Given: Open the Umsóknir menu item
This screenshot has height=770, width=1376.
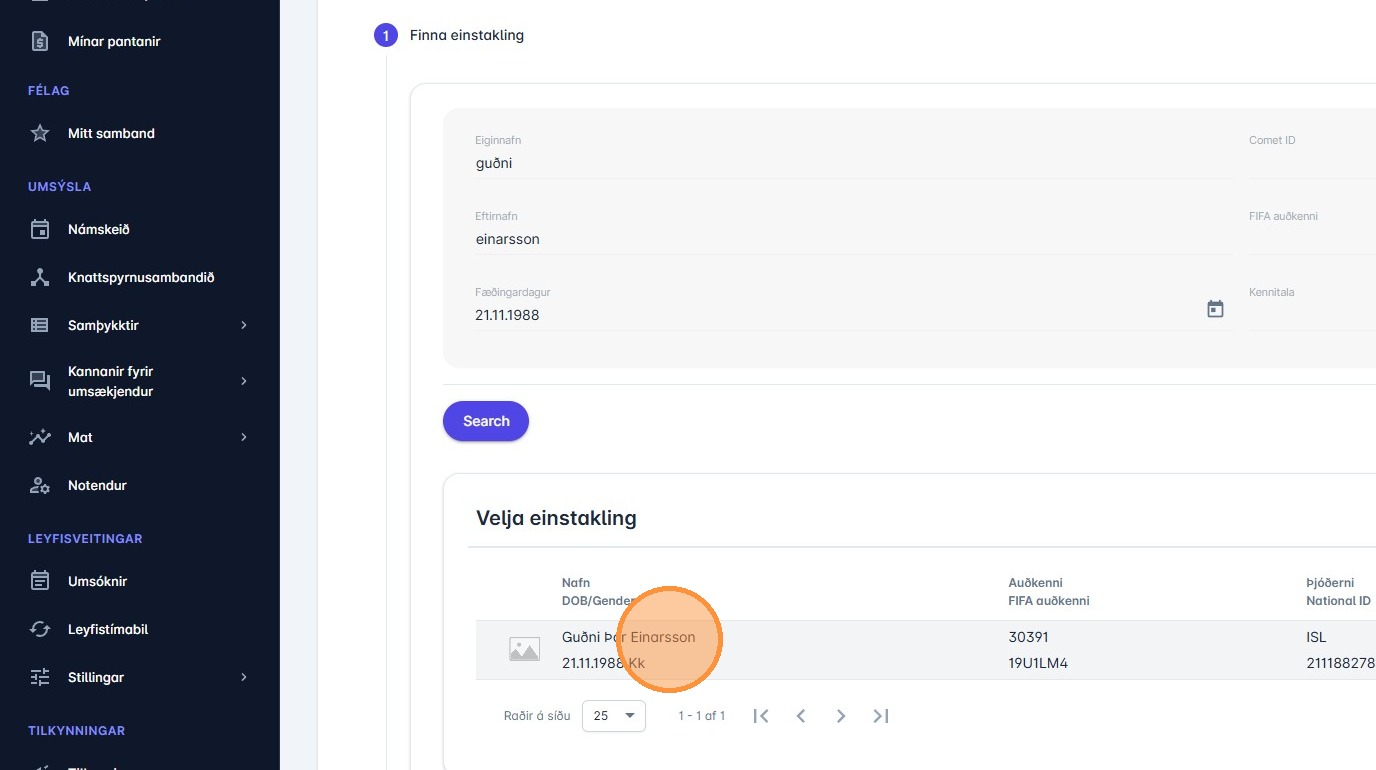Looking at the screenshot, I should click(x=97, y=581).
